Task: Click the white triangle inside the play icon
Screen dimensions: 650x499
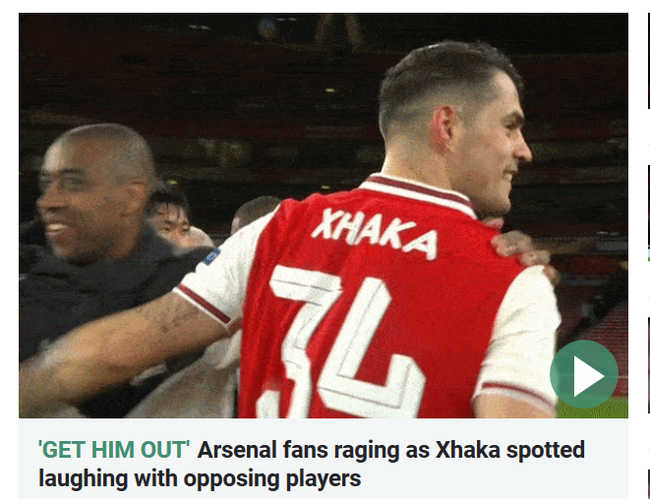Action: tap(586, 376)
